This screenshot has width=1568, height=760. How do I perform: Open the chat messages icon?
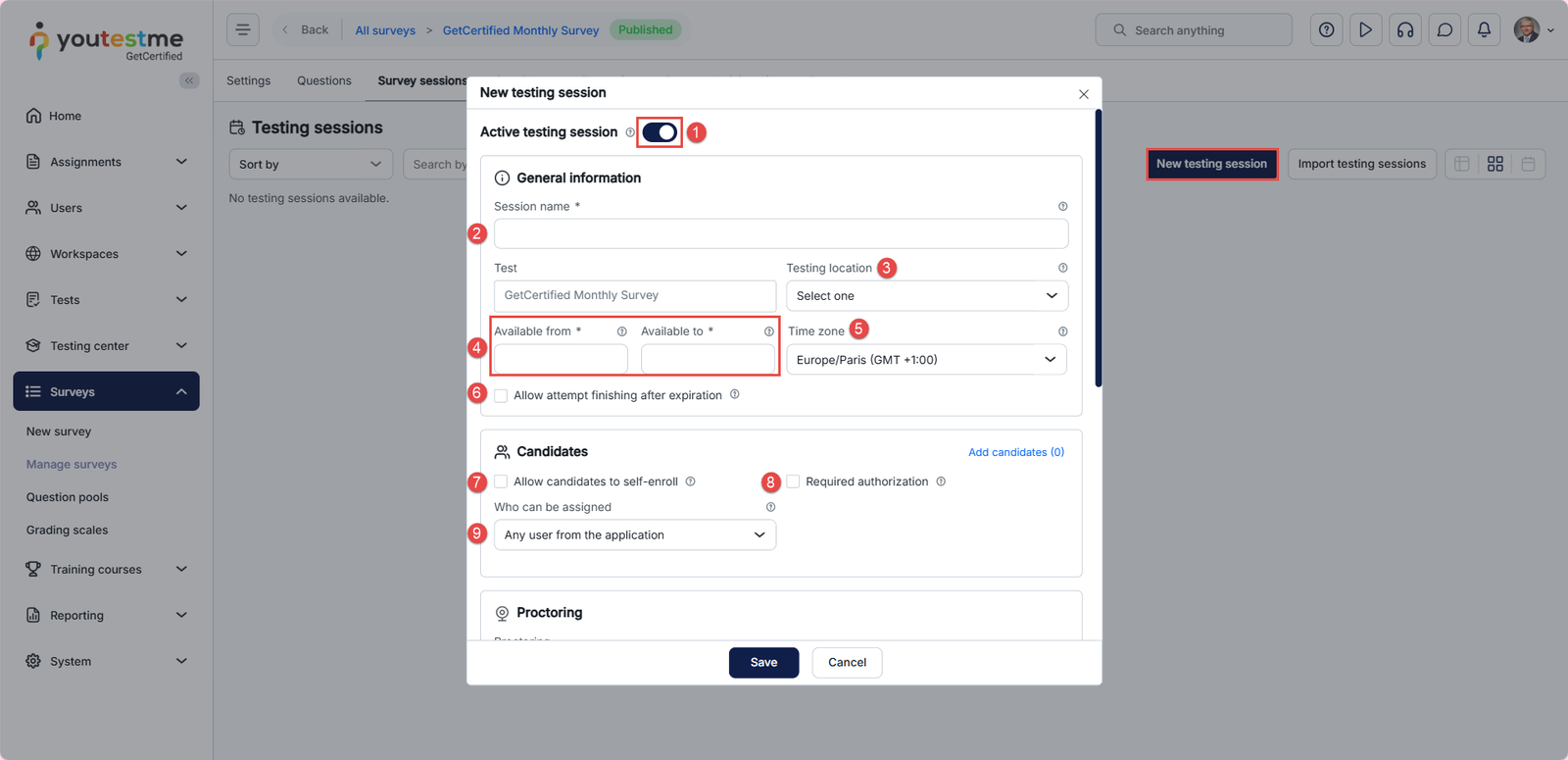click(1445, 30)
